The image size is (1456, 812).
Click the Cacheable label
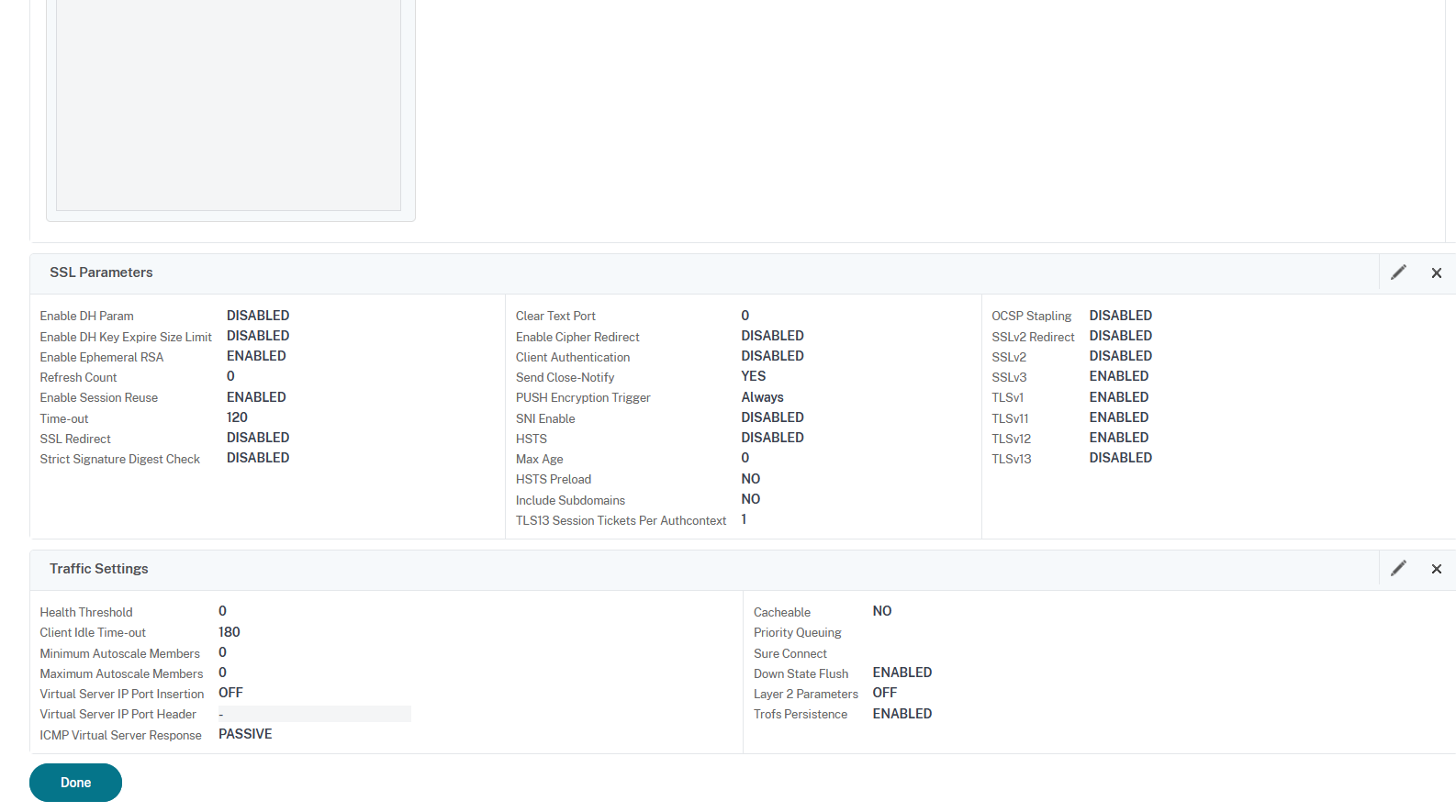coord(782,613)
